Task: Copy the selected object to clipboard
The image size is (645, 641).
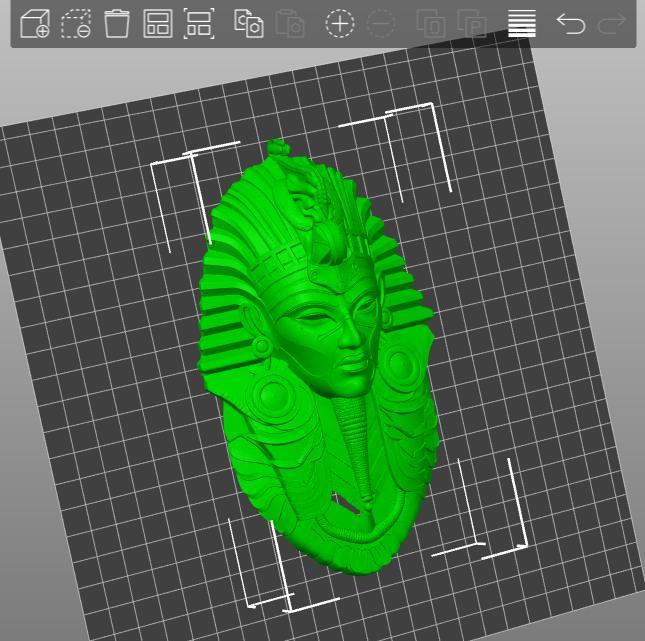Action: pyautogui.click(x=249, y=24)
